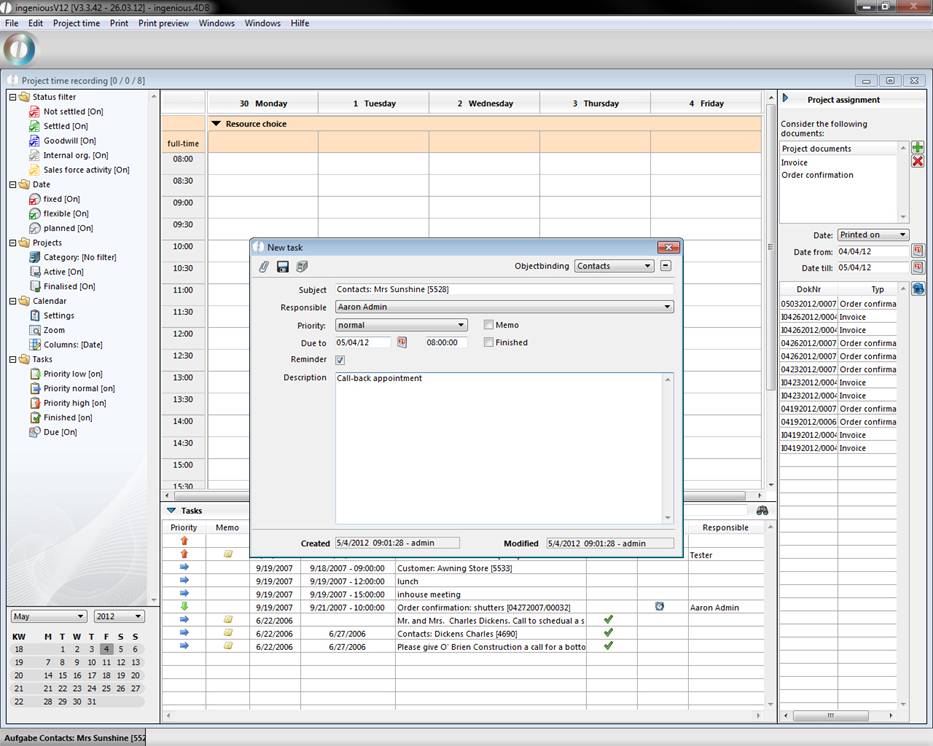Open the Responsible dropdown showing Aaron Admin
Image resolution: width=933 pixels, height=746 pixels.
click(x=504, y=307)
